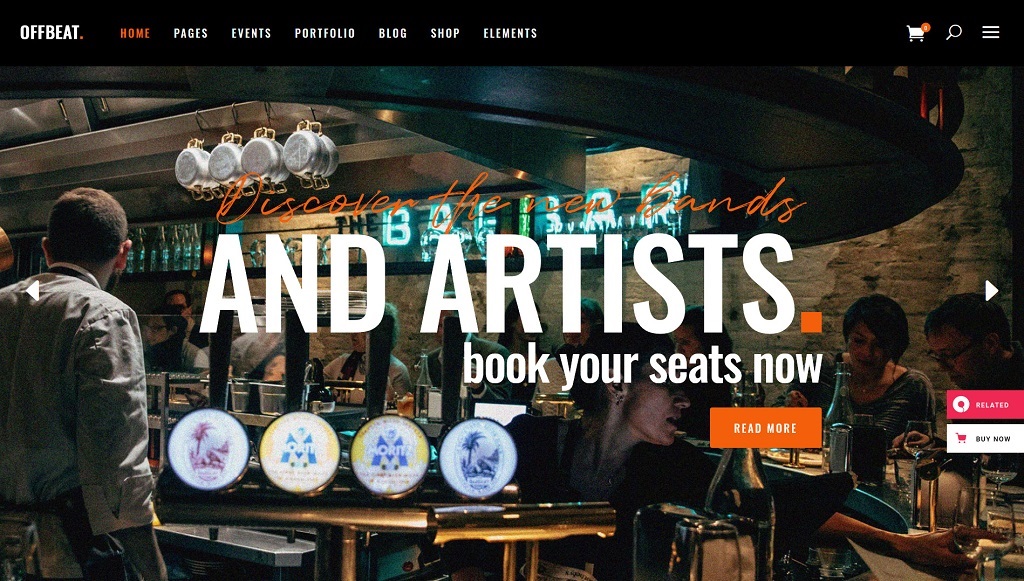This screenshot has height=581, width=1024.
Task: Open the shopping cart icon
Action: point(916,33)
